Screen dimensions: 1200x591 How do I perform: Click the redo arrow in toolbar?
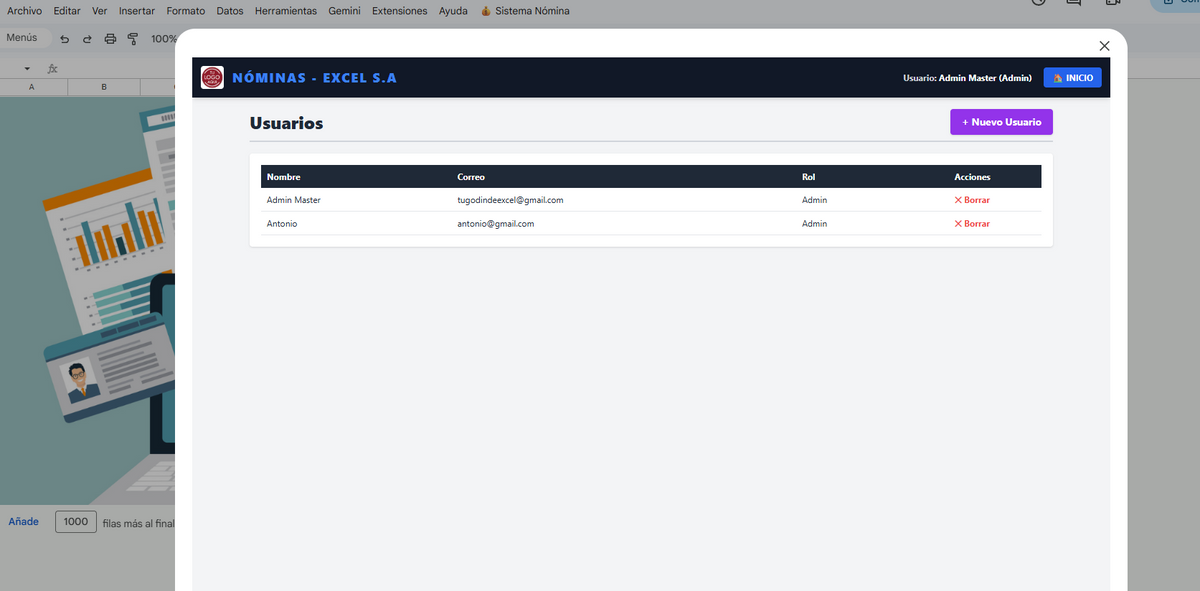click(87, 39)
